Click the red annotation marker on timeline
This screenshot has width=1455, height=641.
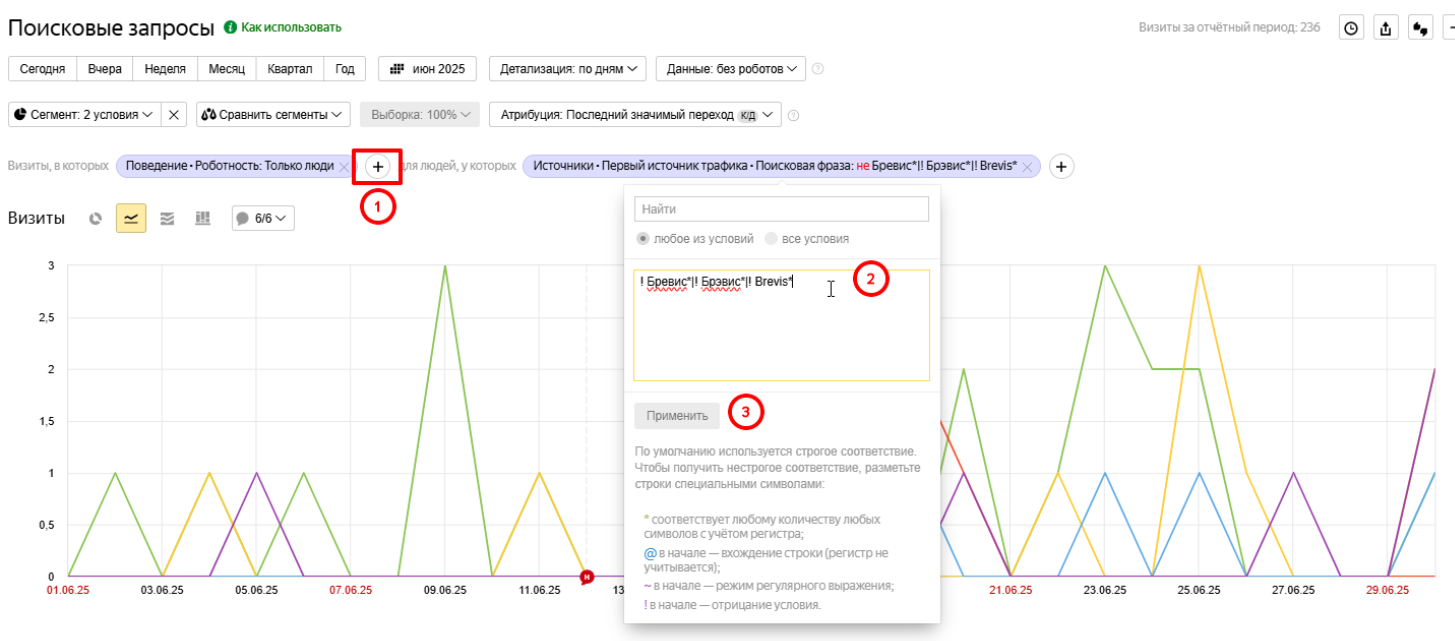587,576
